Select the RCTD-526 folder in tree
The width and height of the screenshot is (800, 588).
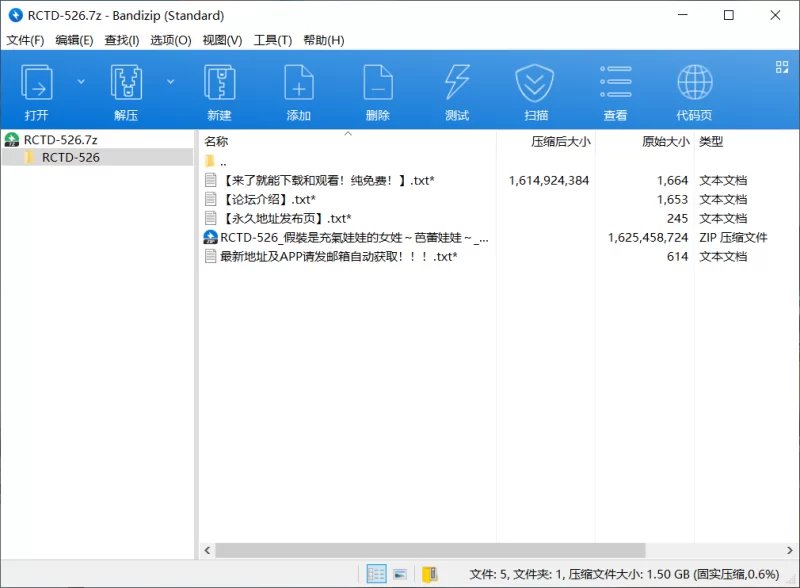point(70,158)
